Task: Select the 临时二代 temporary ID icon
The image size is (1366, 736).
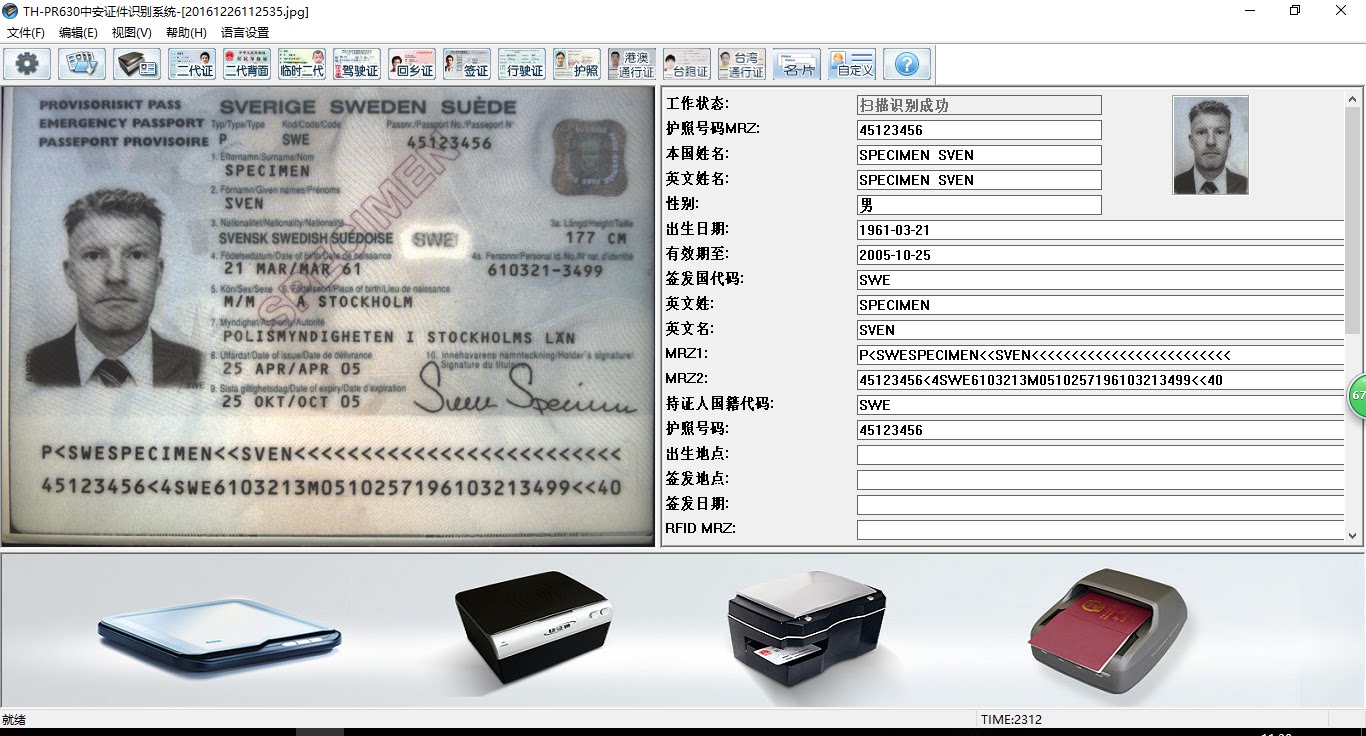Action: (302, 65)
